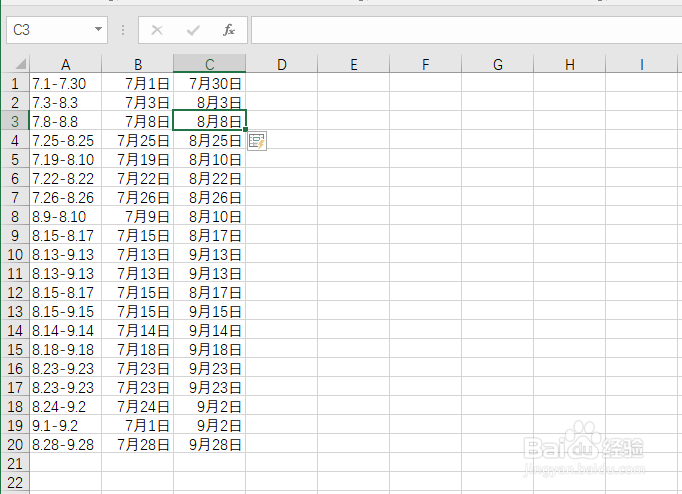
Task: Select cell containing 7.26-8.26
Action: 65,197
